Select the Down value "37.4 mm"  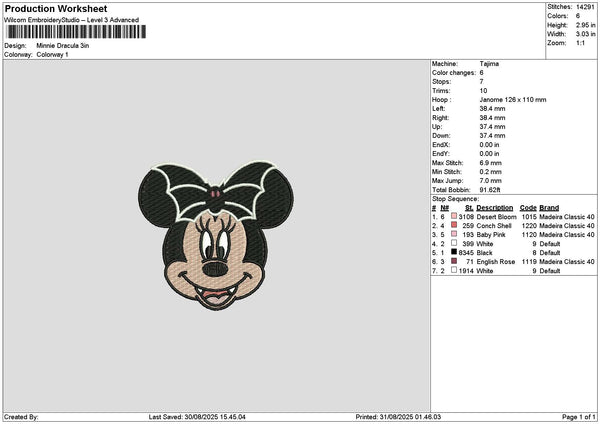[492, 135]
